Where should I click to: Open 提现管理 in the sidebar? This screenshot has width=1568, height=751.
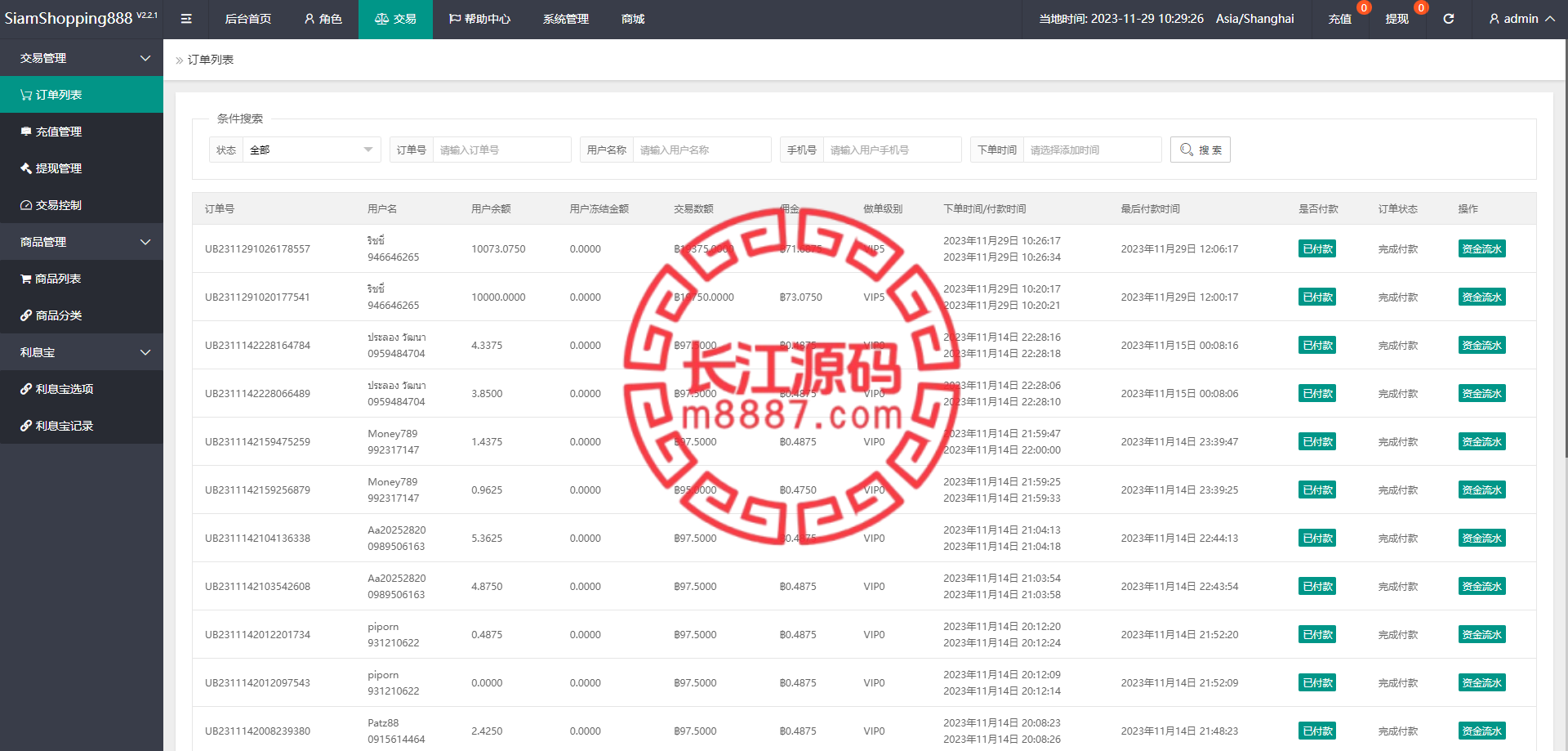click(x=82, y=168)
